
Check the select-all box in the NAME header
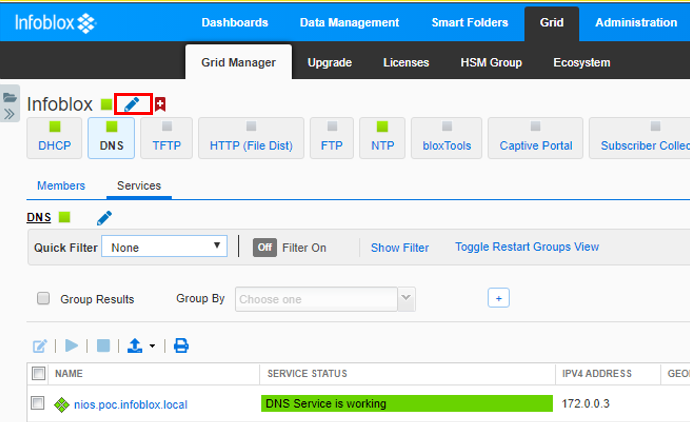point(39,374)
